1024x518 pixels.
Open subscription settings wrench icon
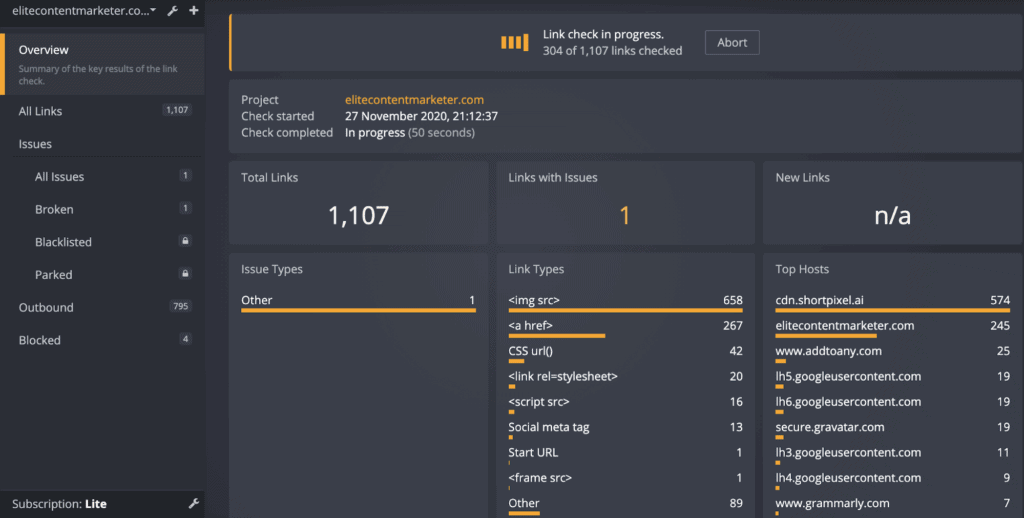(194, 503)
